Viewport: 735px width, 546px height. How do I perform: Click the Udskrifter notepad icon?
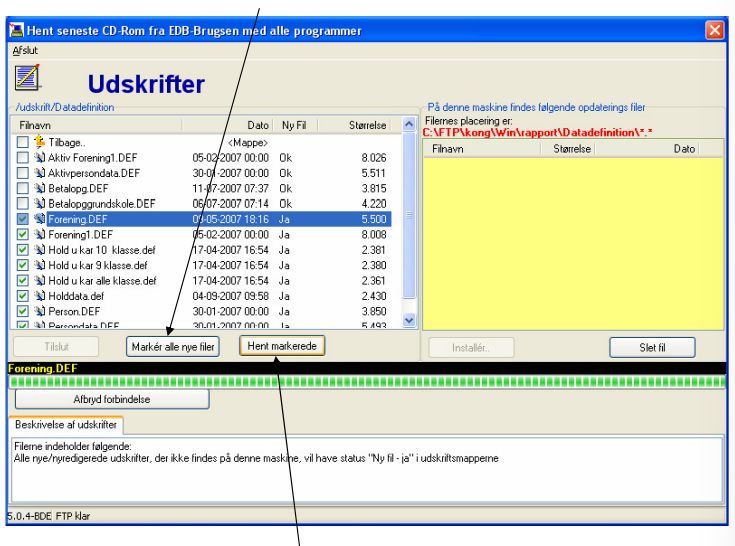pyautogui.click(x=27, y=77)
